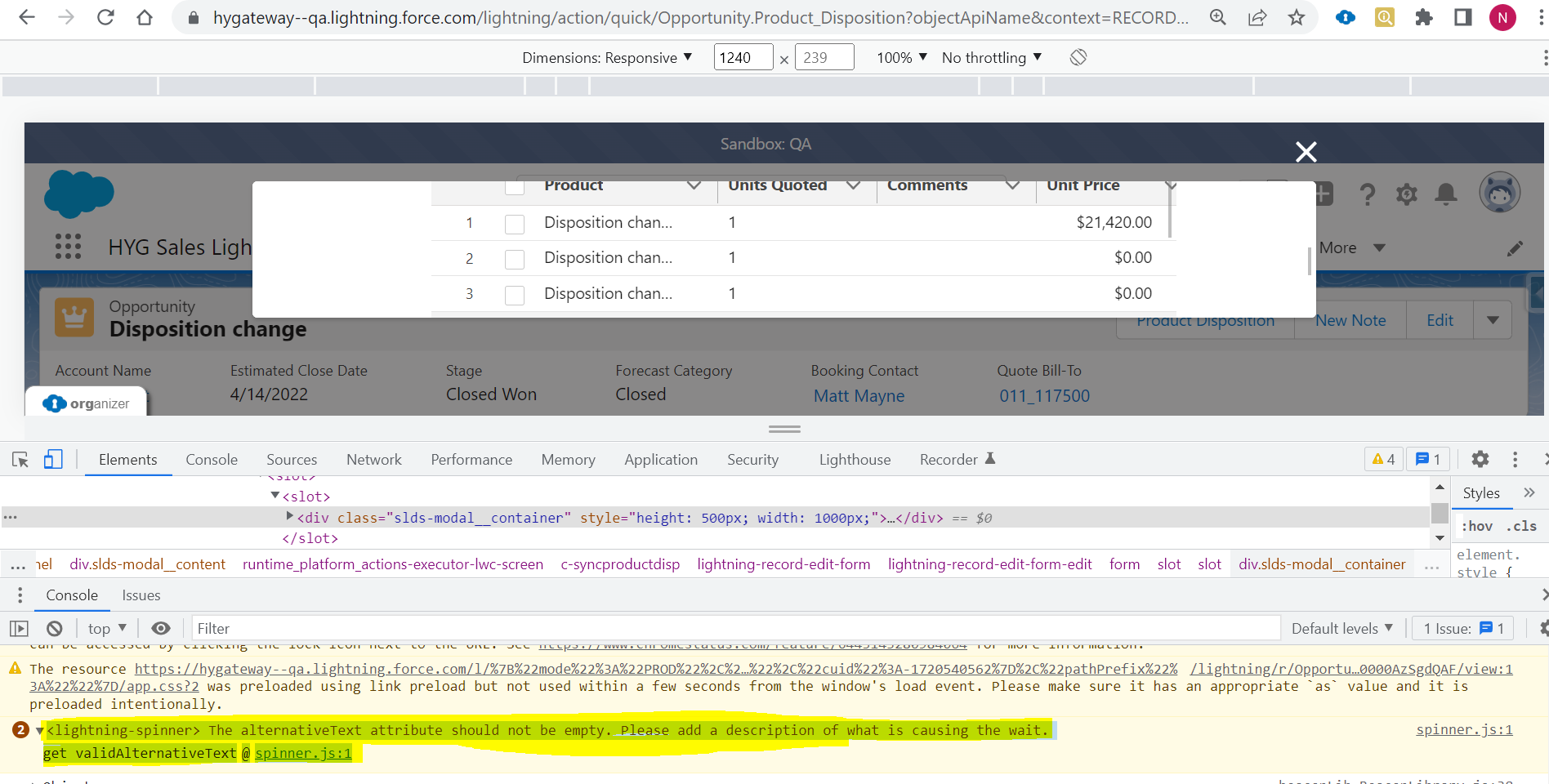Click the console Filter input field
The height and width of the screenshot is (784, 1549).
click(735, 628)
